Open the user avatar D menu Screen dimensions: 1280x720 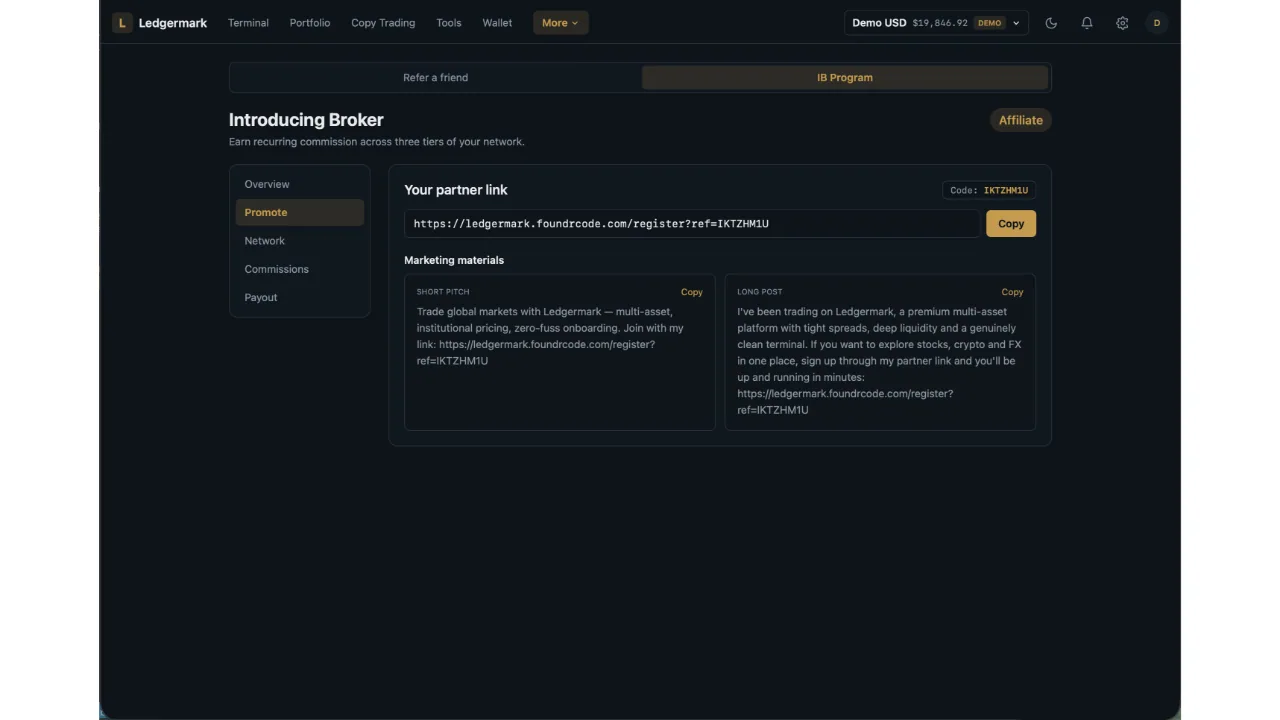point(1157,23)
